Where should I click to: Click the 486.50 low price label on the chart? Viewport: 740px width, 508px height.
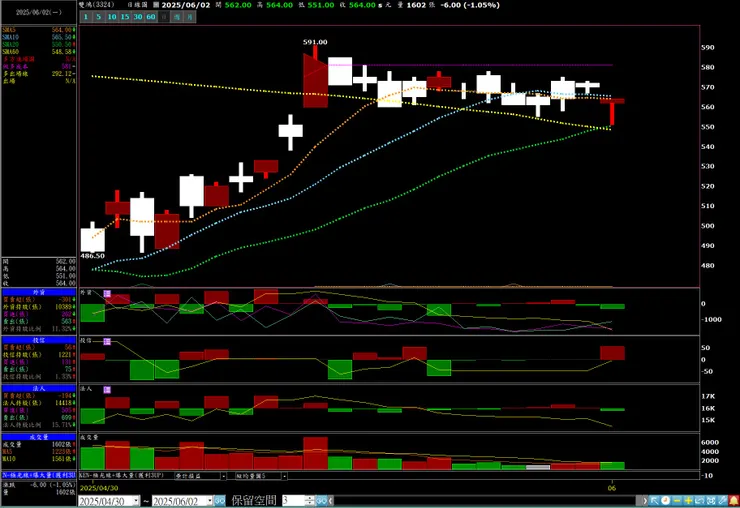(x=92, y=256)
